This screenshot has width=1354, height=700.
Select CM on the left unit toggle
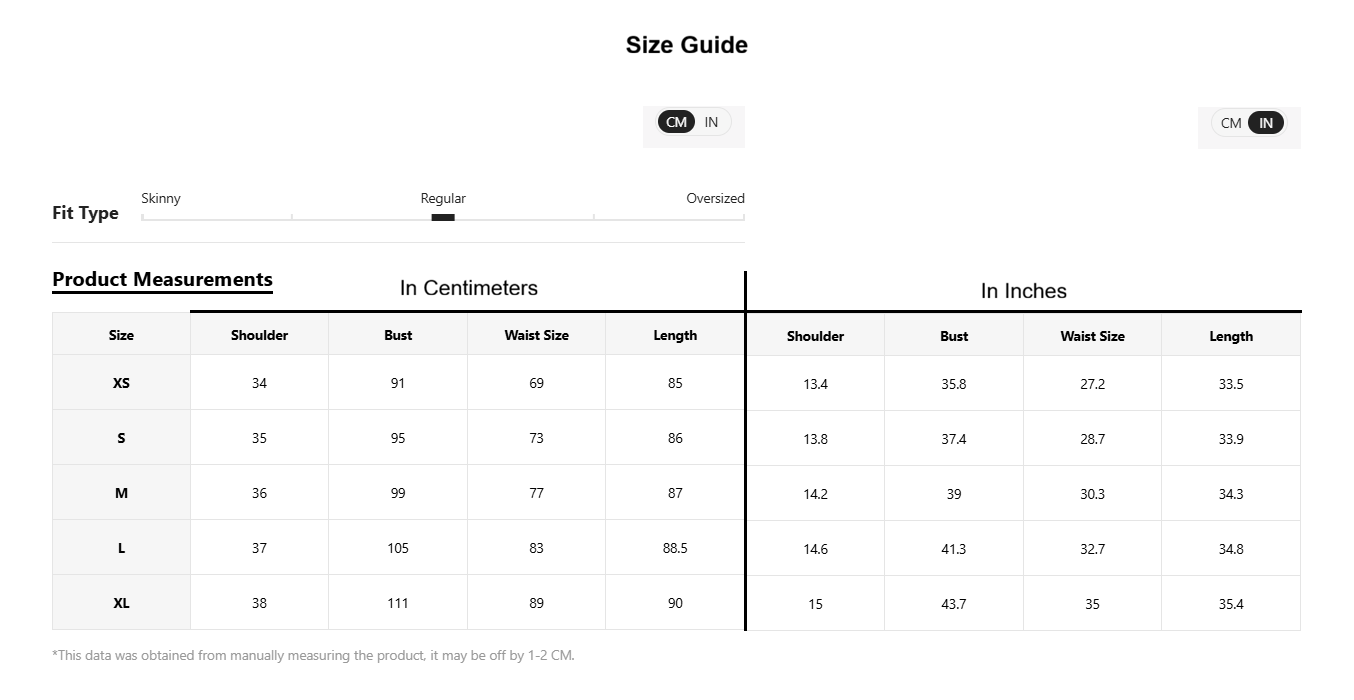pyautogui.click(x=677, y=122)
